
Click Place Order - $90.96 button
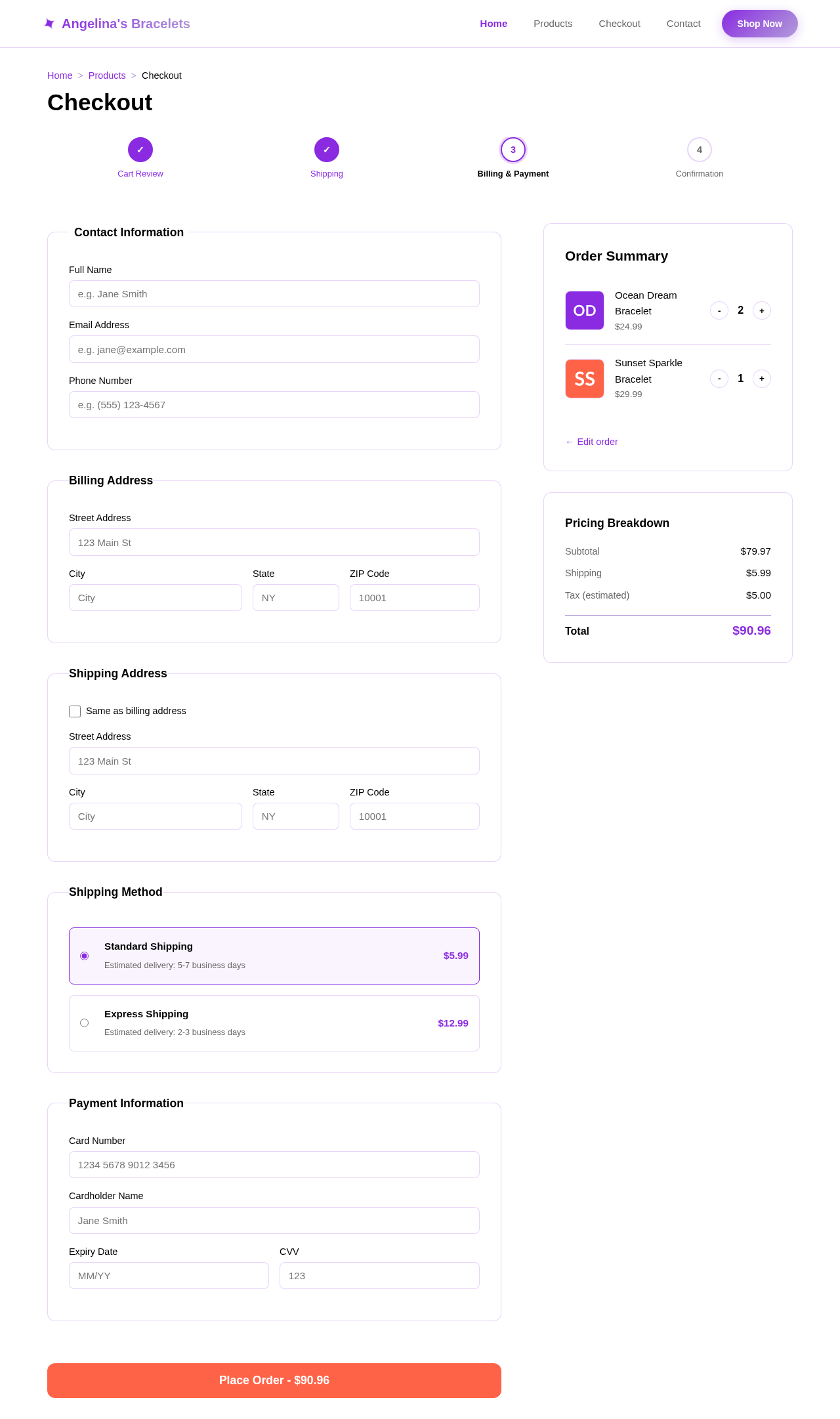(x=274, y=1380)
